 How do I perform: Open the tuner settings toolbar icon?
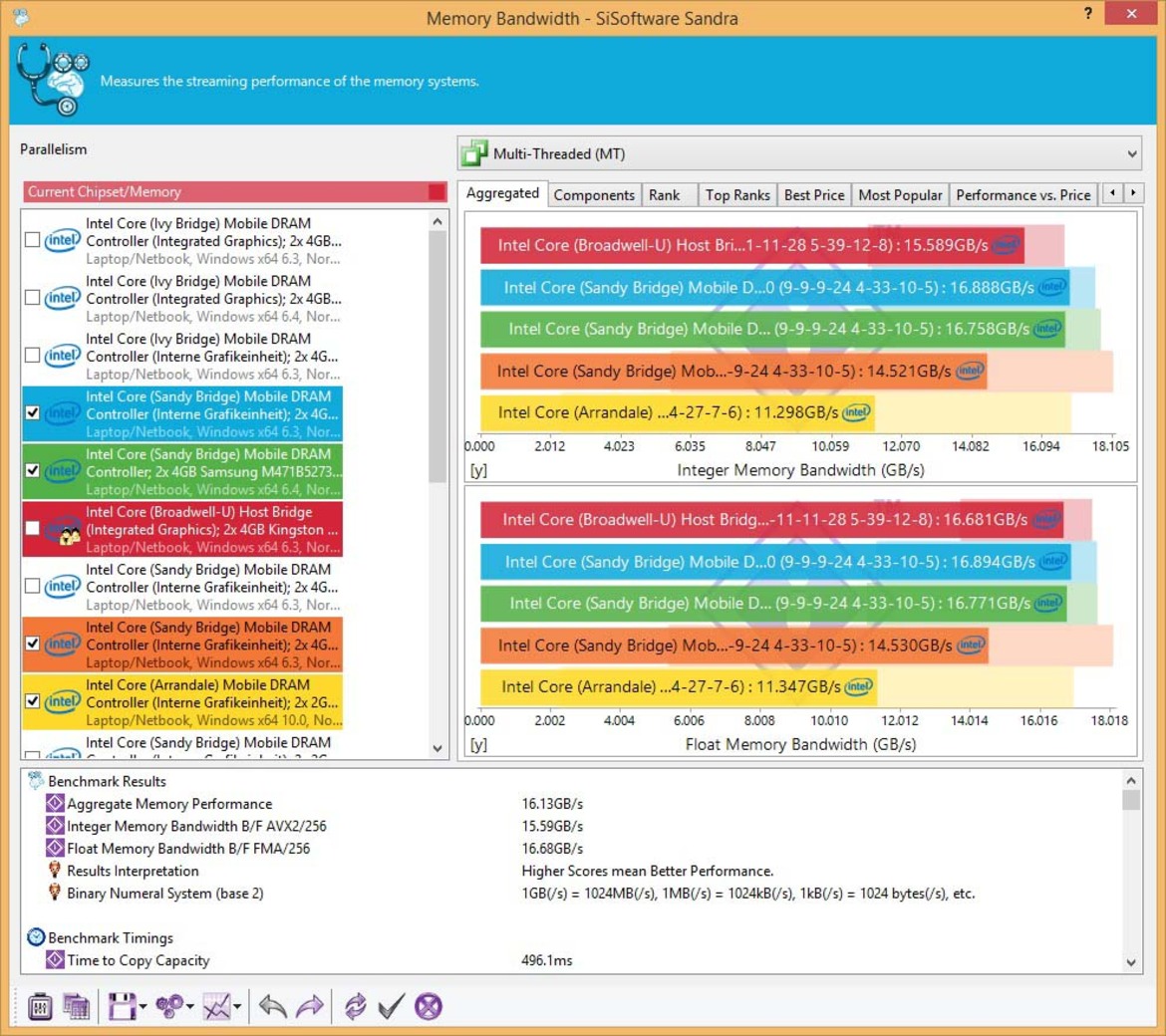coord(40,1007)
